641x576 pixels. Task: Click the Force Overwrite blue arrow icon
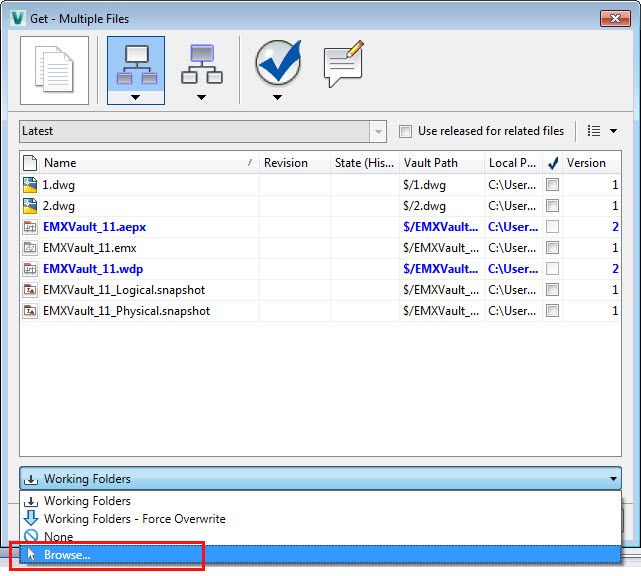point(31,518)
